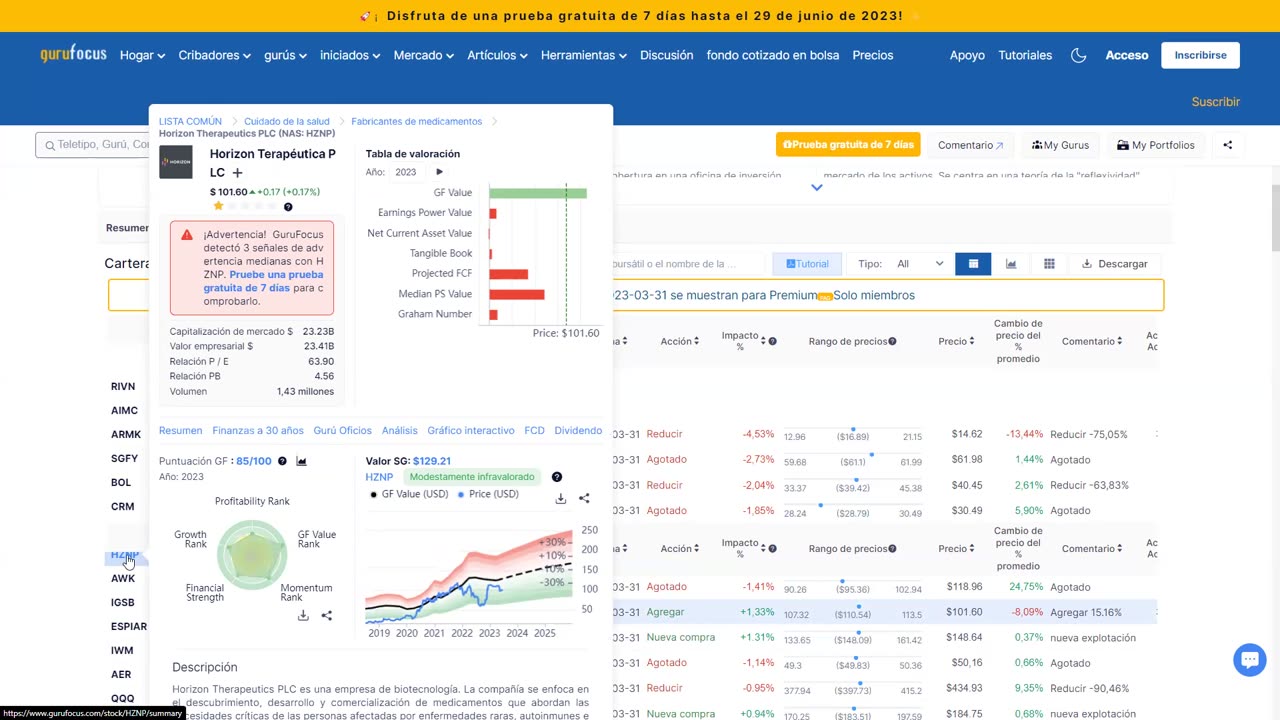Sort by Precio column in the top header
Viewport: 1280px width, 720px height.
pos(956,341)
